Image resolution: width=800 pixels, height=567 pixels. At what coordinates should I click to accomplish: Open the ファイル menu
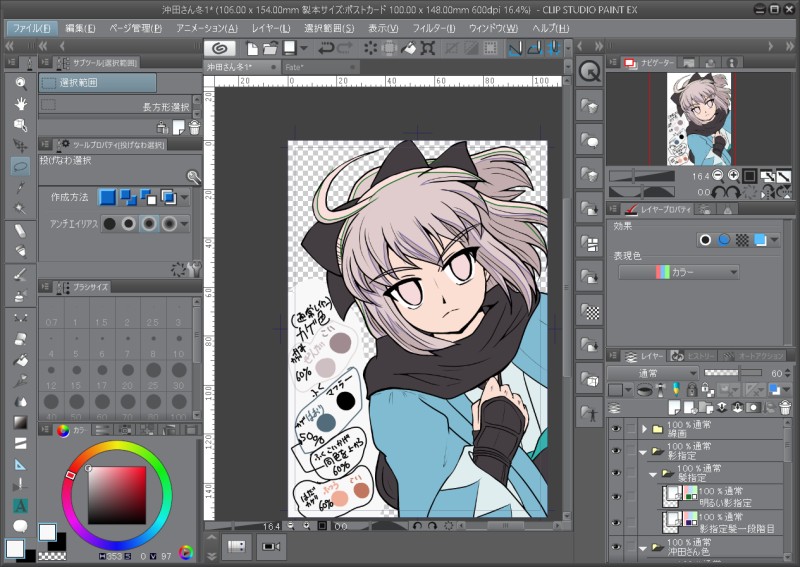[x=31, y=28]
